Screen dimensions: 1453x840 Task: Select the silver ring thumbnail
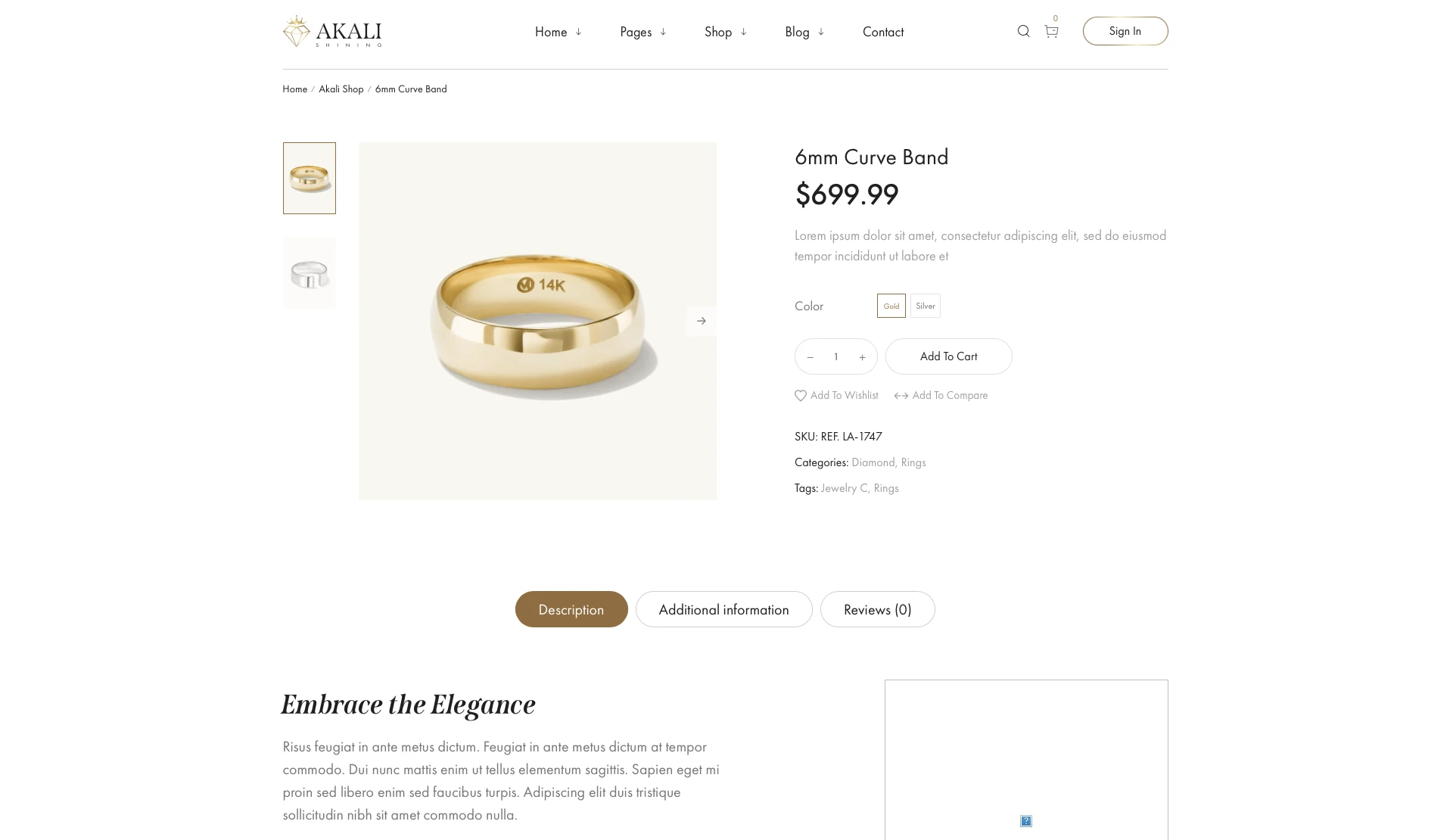point(310,273)
